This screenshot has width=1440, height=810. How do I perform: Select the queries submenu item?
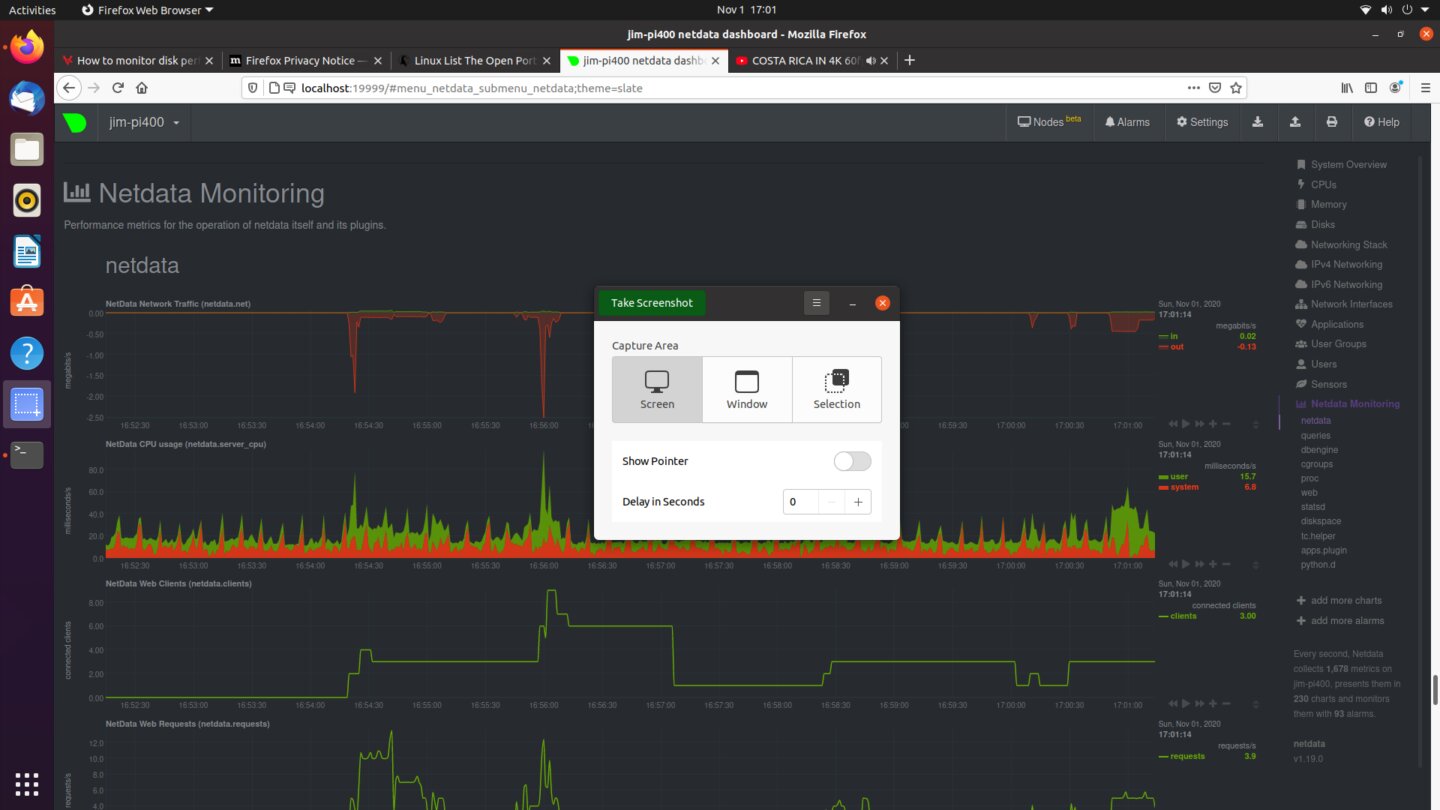(1316, 435)
